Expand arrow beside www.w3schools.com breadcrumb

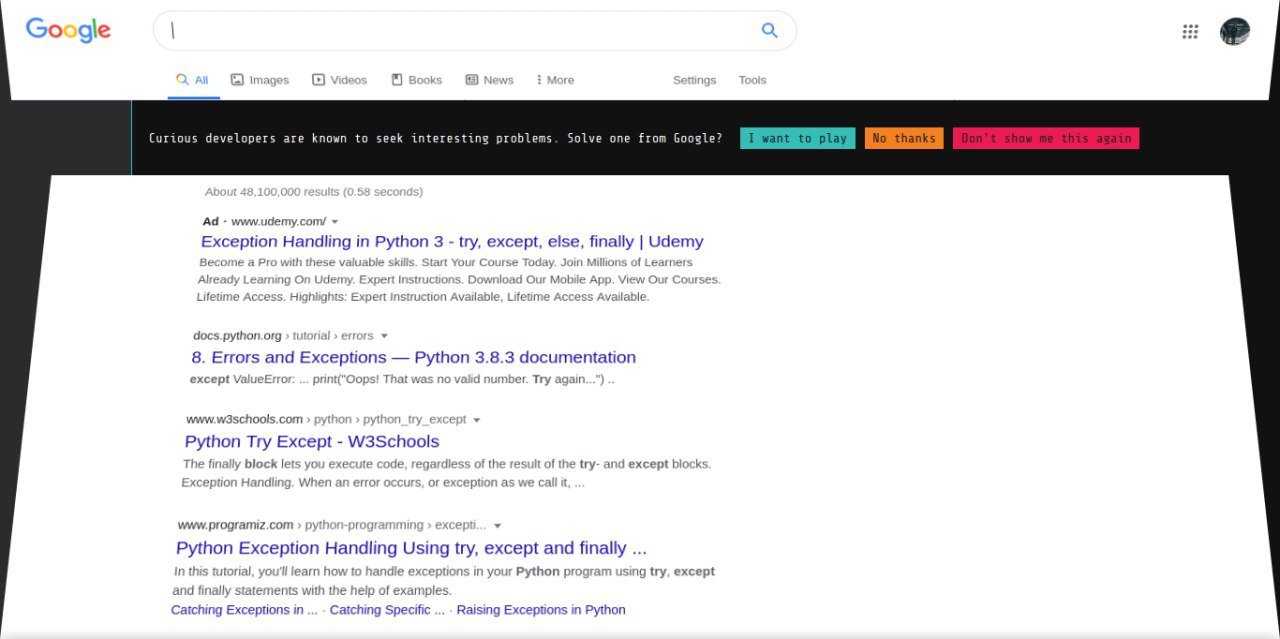477,420
